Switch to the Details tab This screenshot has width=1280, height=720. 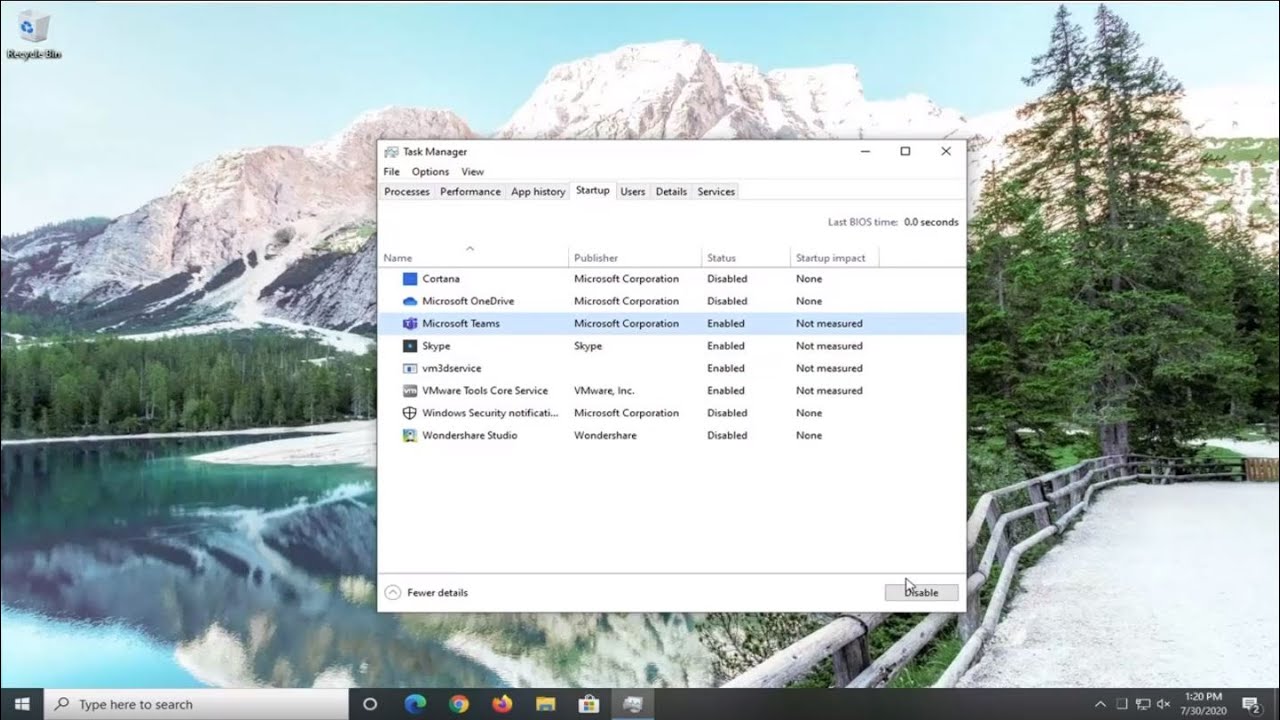coord(671,192)
